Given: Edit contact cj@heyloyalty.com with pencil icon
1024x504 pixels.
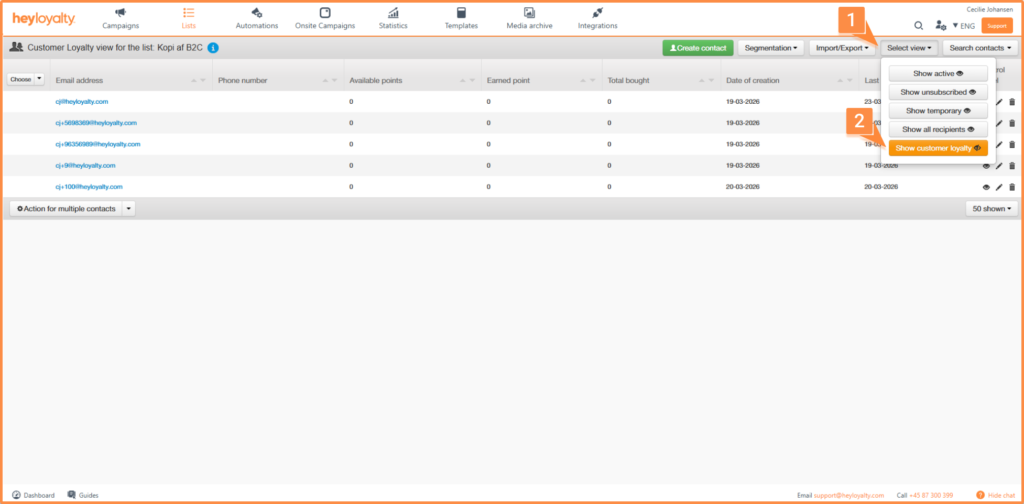Looking at the screenshot, I should (999, 102).
